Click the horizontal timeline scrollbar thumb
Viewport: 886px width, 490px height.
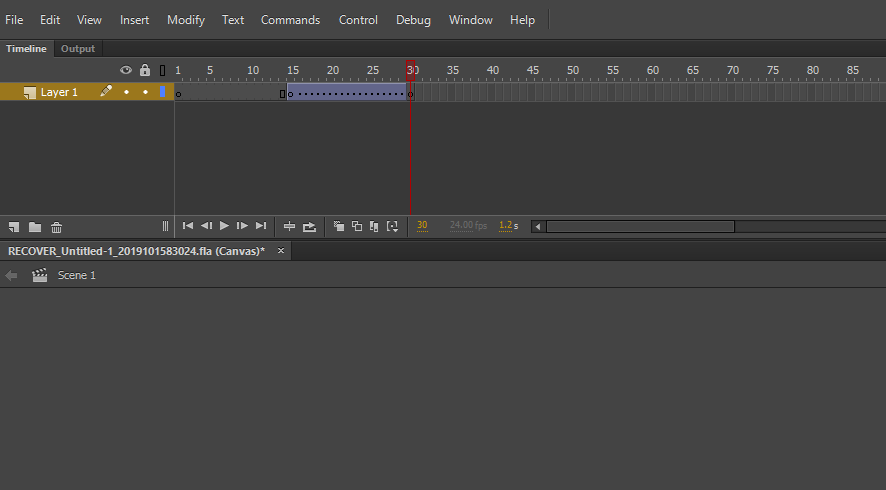(640, 227)
